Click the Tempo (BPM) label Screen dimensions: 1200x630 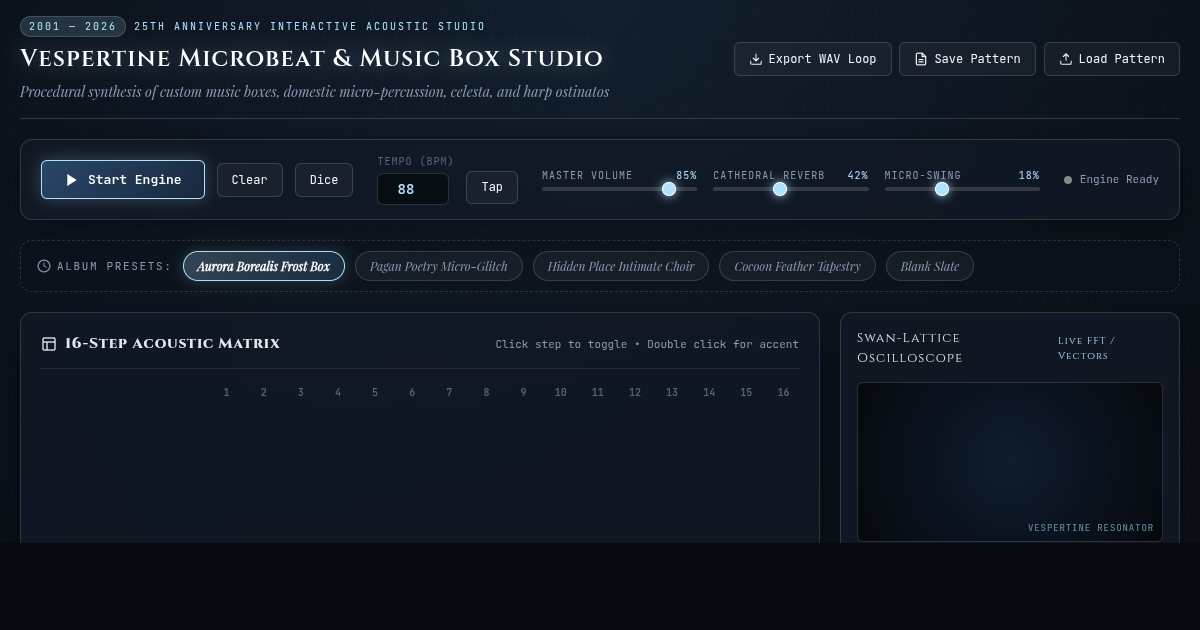[415, 161]
